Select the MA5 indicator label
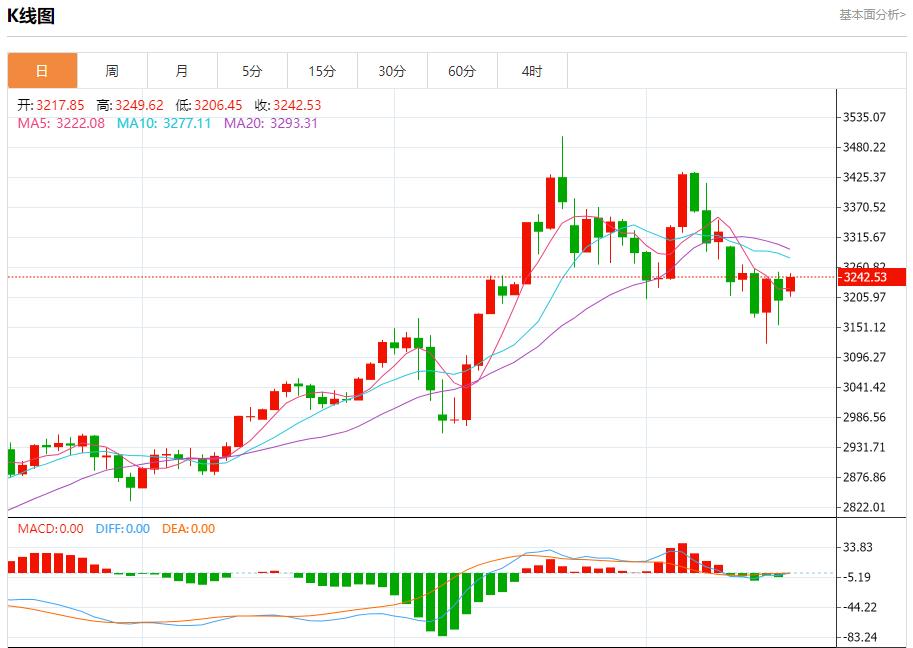 point(61,123)
